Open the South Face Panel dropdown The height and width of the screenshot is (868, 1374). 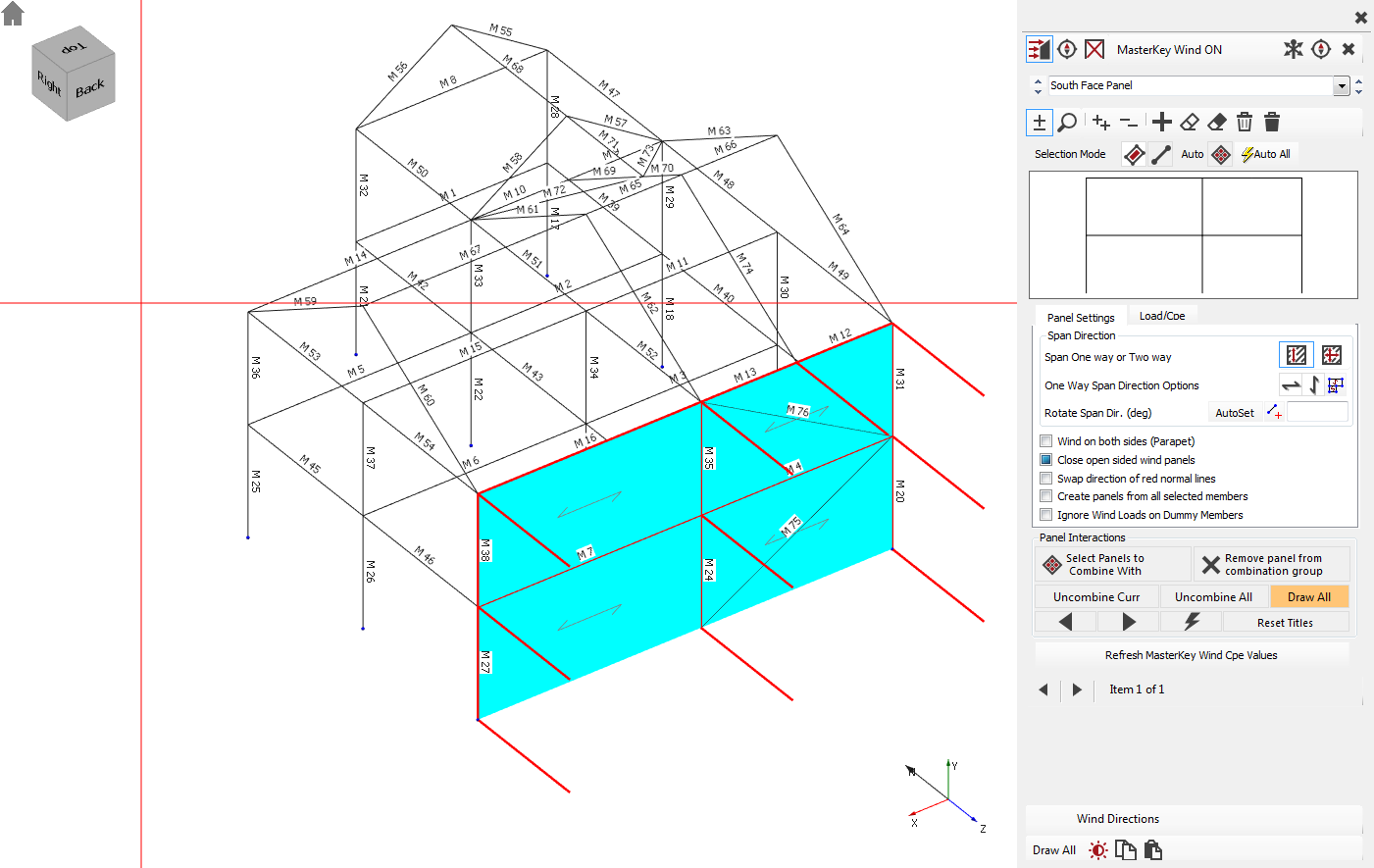point(1341,86)
